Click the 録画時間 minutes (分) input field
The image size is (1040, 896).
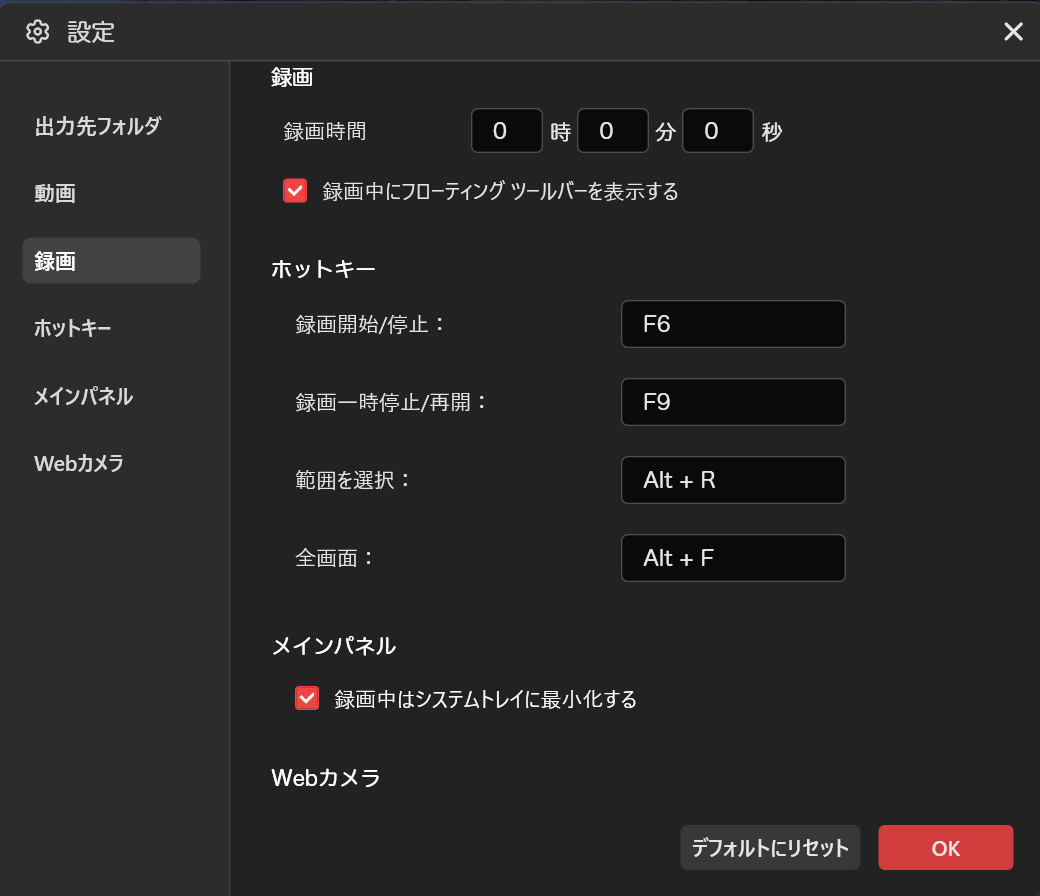(612, 131)
